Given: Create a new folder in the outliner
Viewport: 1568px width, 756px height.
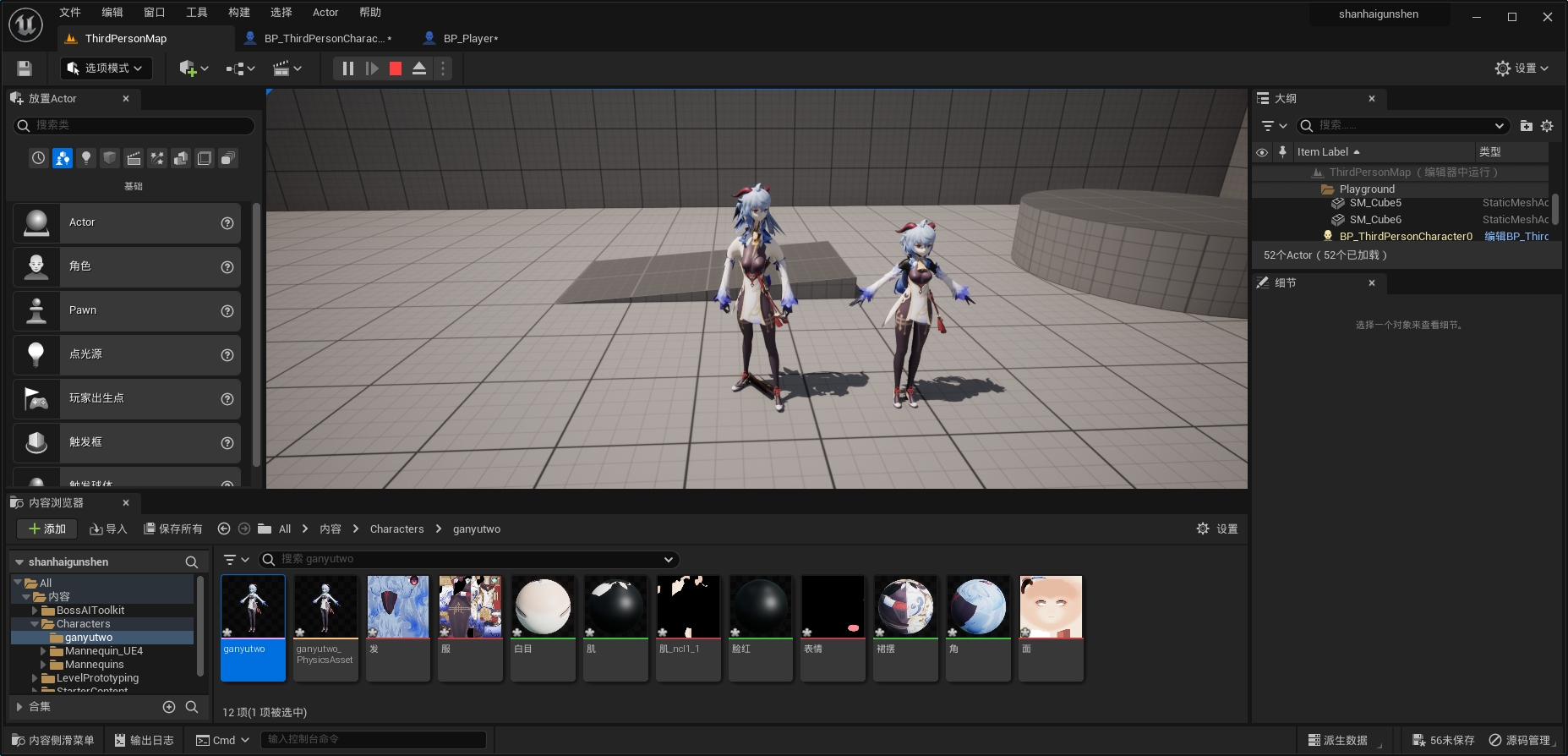Looking at the screenshot, I should pos(1527,126).
